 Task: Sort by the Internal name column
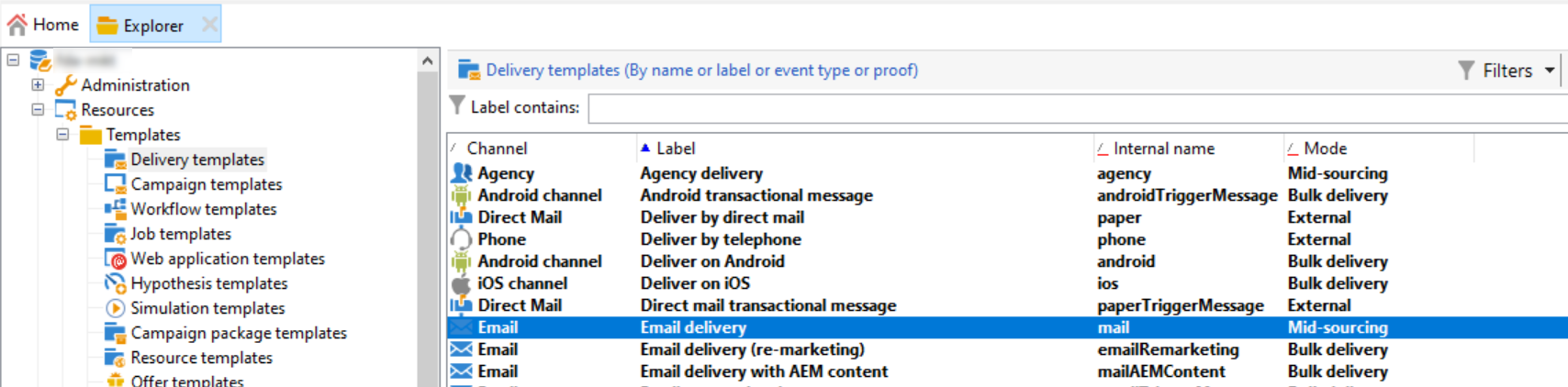(x=1164, y=149)
